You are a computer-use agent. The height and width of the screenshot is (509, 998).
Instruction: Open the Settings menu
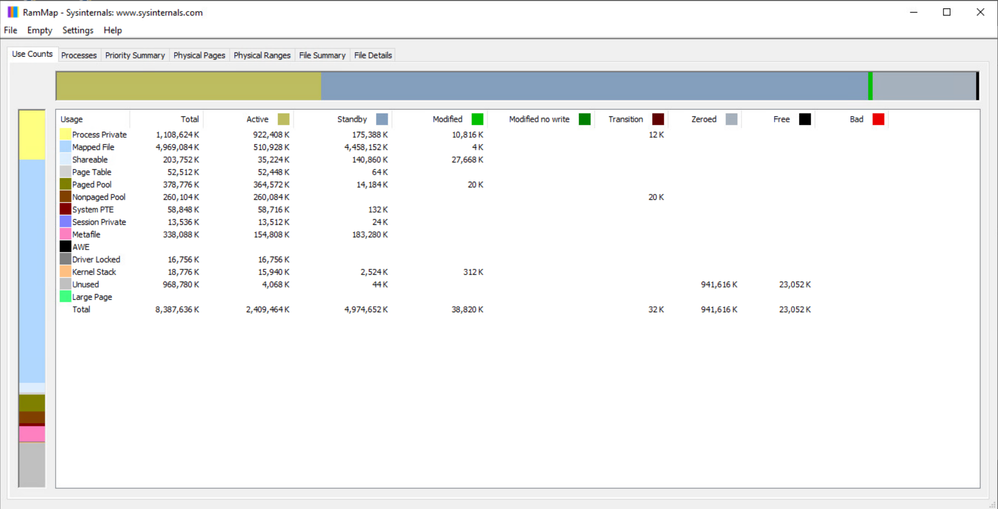click(x=78, y=31)
